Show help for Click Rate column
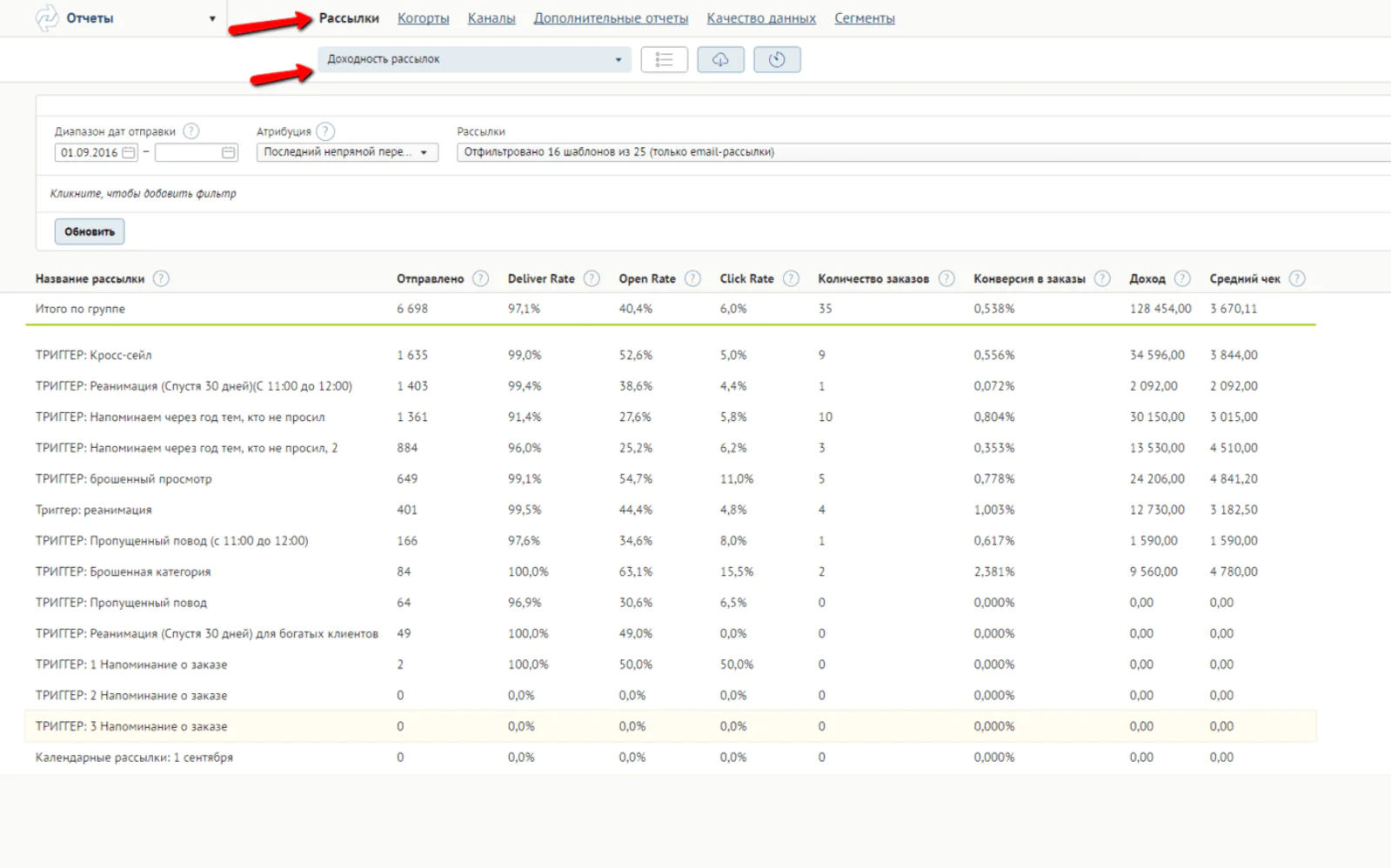The height and width of the screenshot is (868, 1391). (791, 278)
